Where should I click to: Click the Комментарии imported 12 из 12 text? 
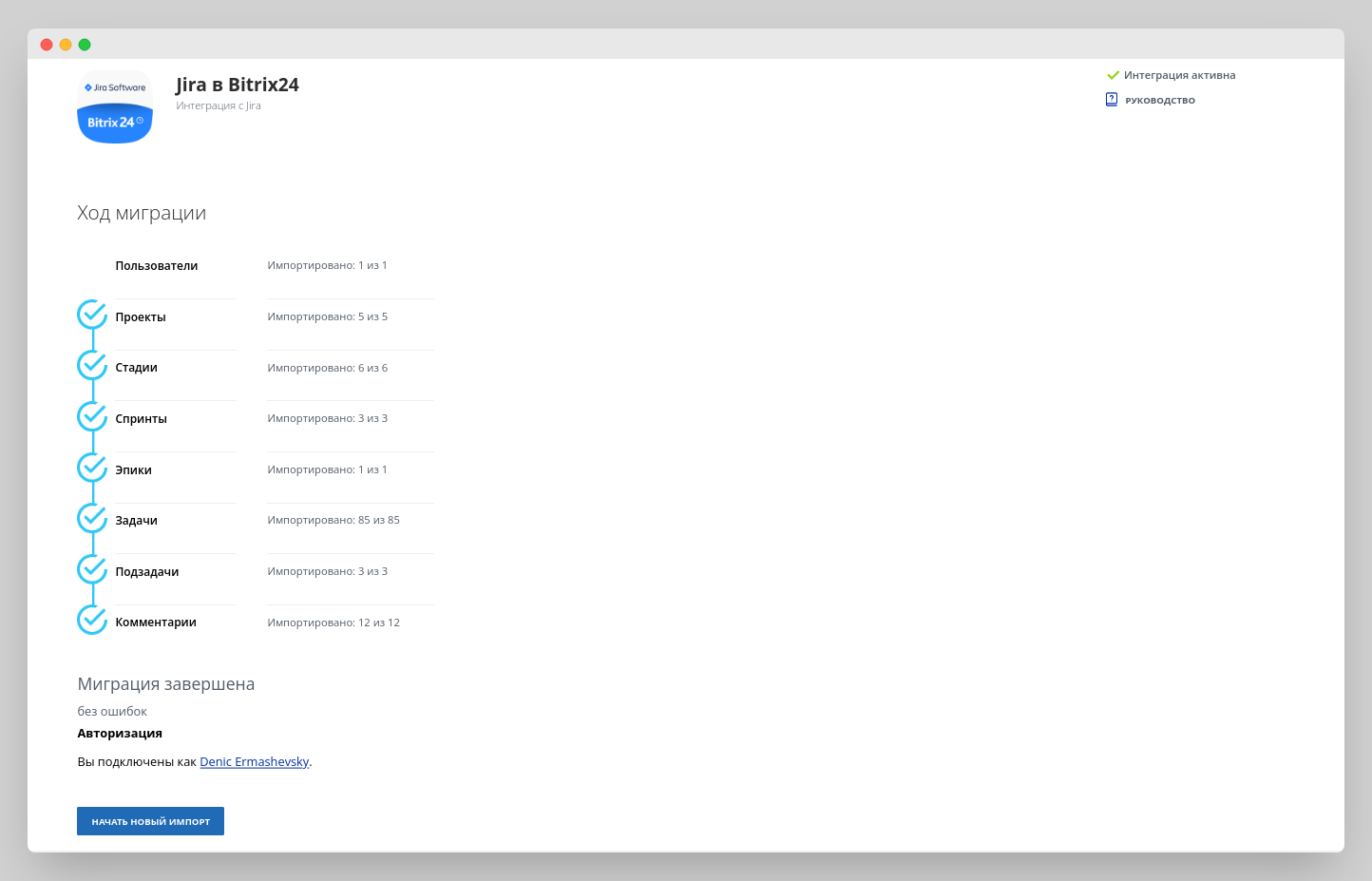[333, 623]
